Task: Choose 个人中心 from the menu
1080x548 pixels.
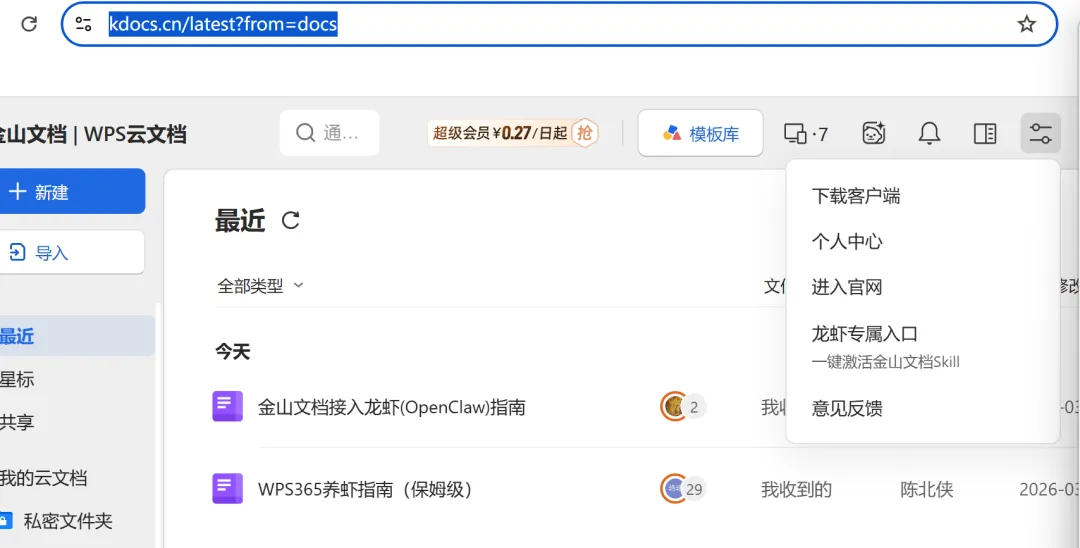Action: click(x=847, y=242)
